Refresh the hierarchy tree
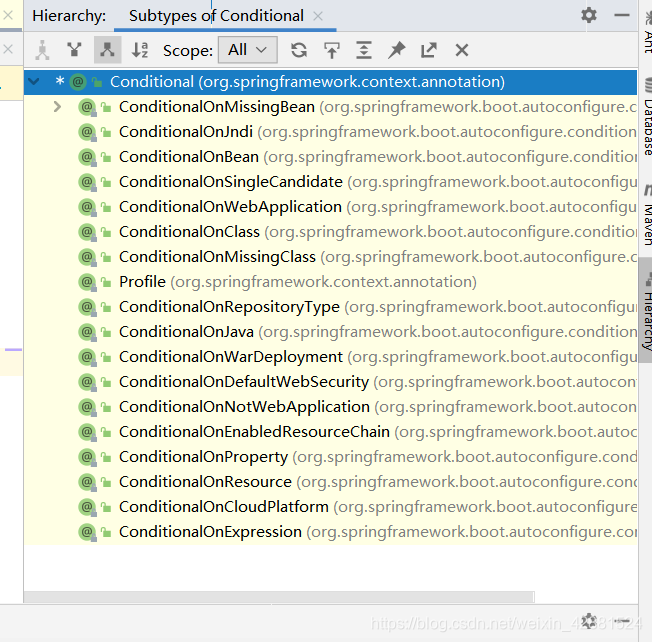 [299, 50]
